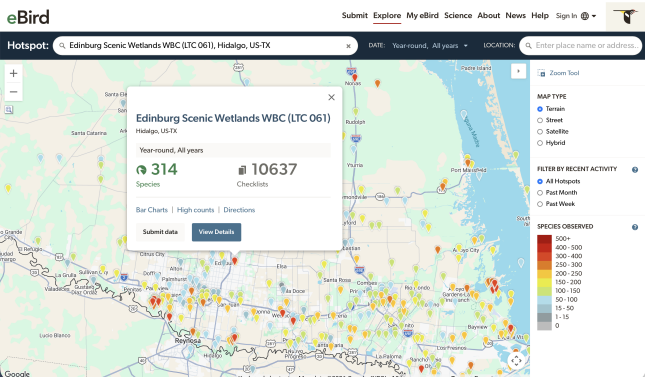Open Directions link
Image resolution: width=645 pixels, height=377 pixels.
pyautogui.click(x=239, y=210)
